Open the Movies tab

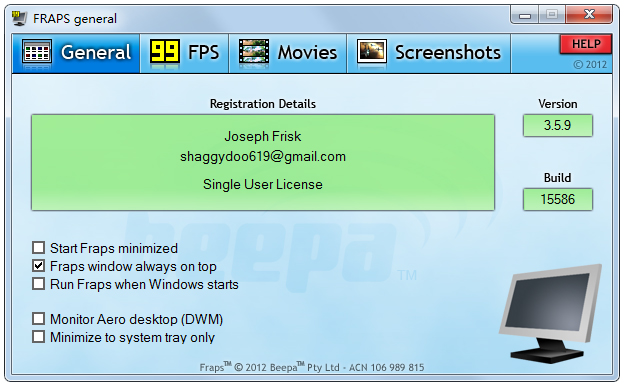tap(288, 53)
